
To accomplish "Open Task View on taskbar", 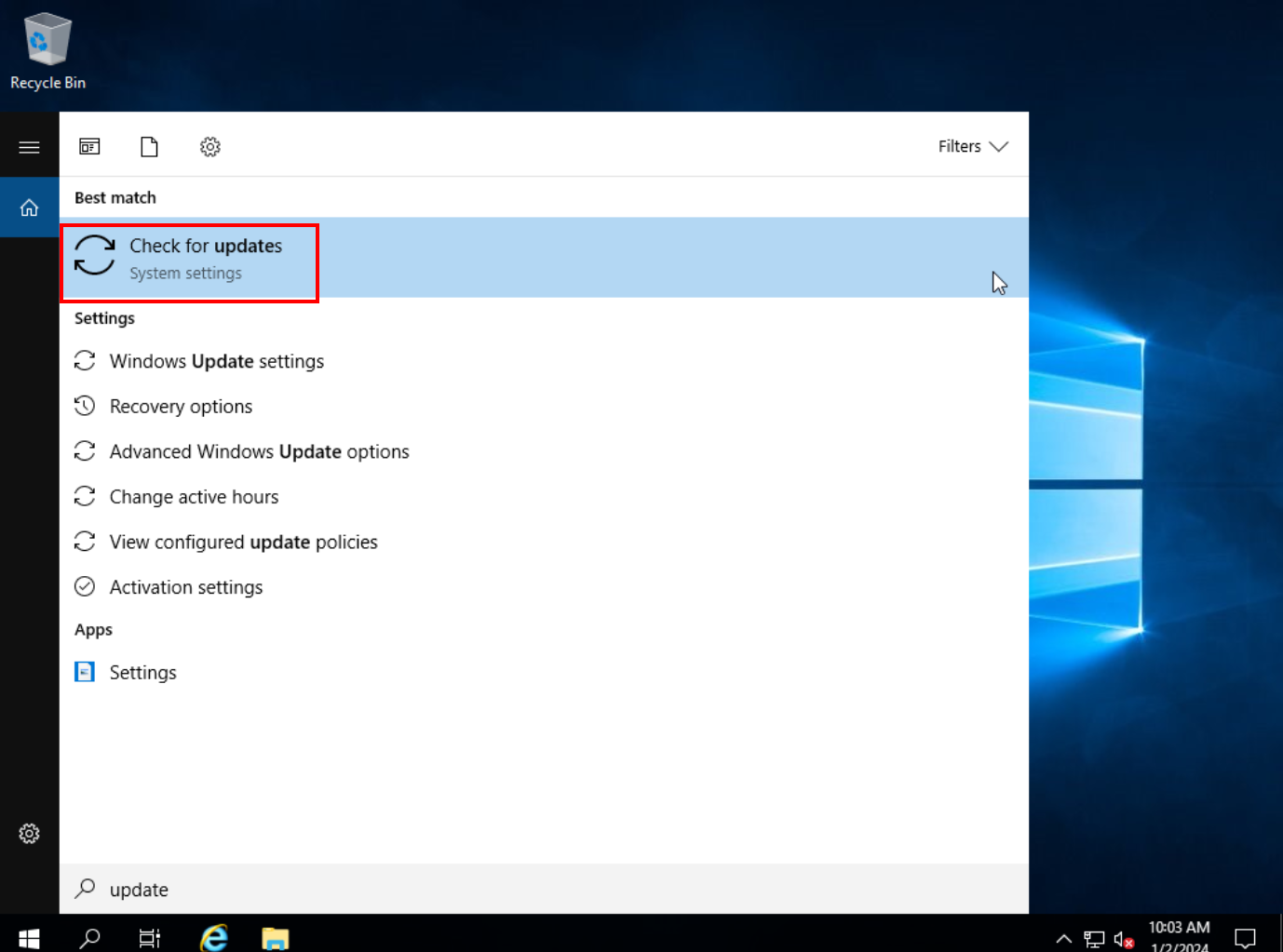I will point(150,937).
